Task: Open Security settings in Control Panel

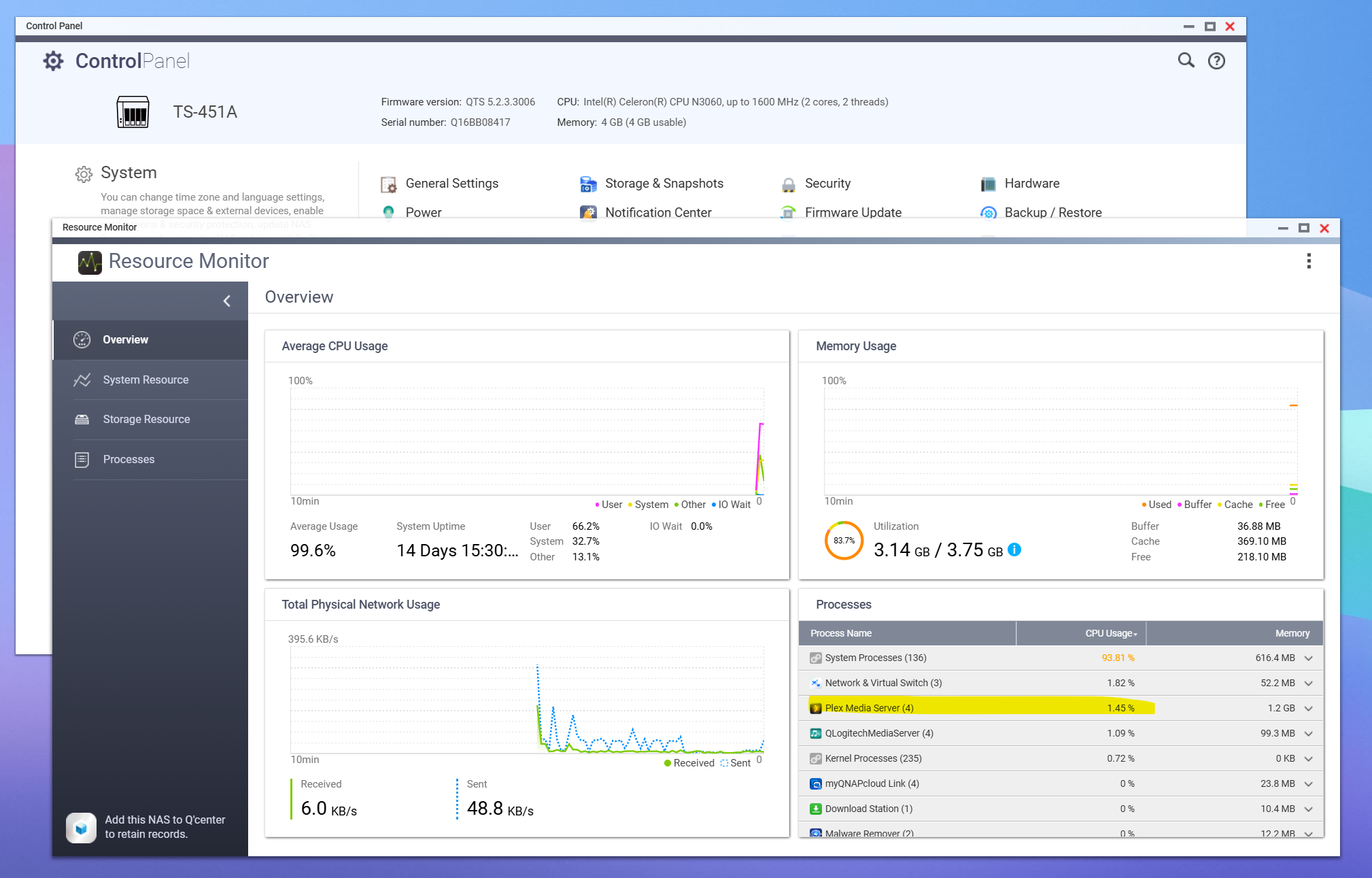Action: 827,184
